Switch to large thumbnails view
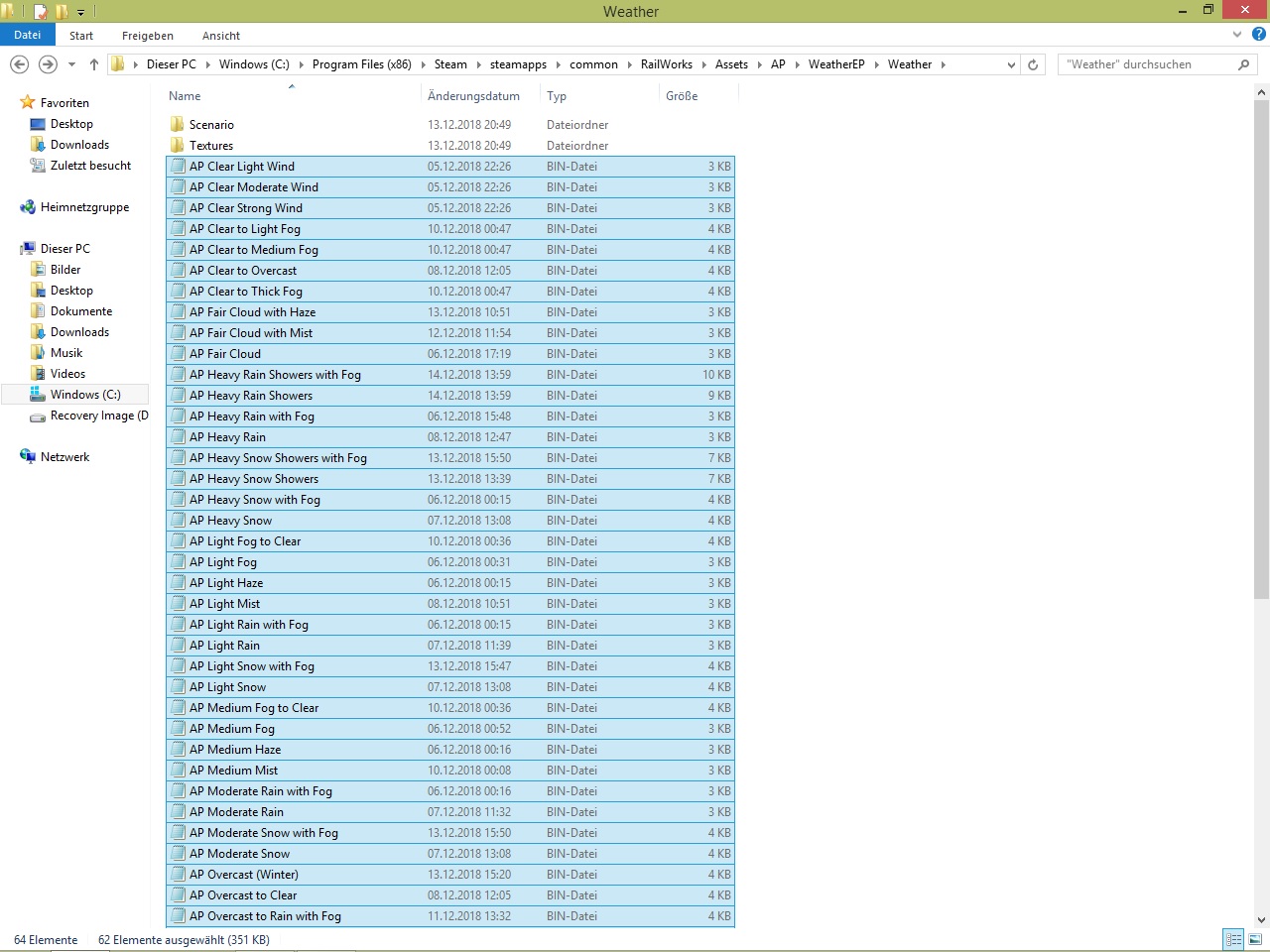 tap(1255, 939)
